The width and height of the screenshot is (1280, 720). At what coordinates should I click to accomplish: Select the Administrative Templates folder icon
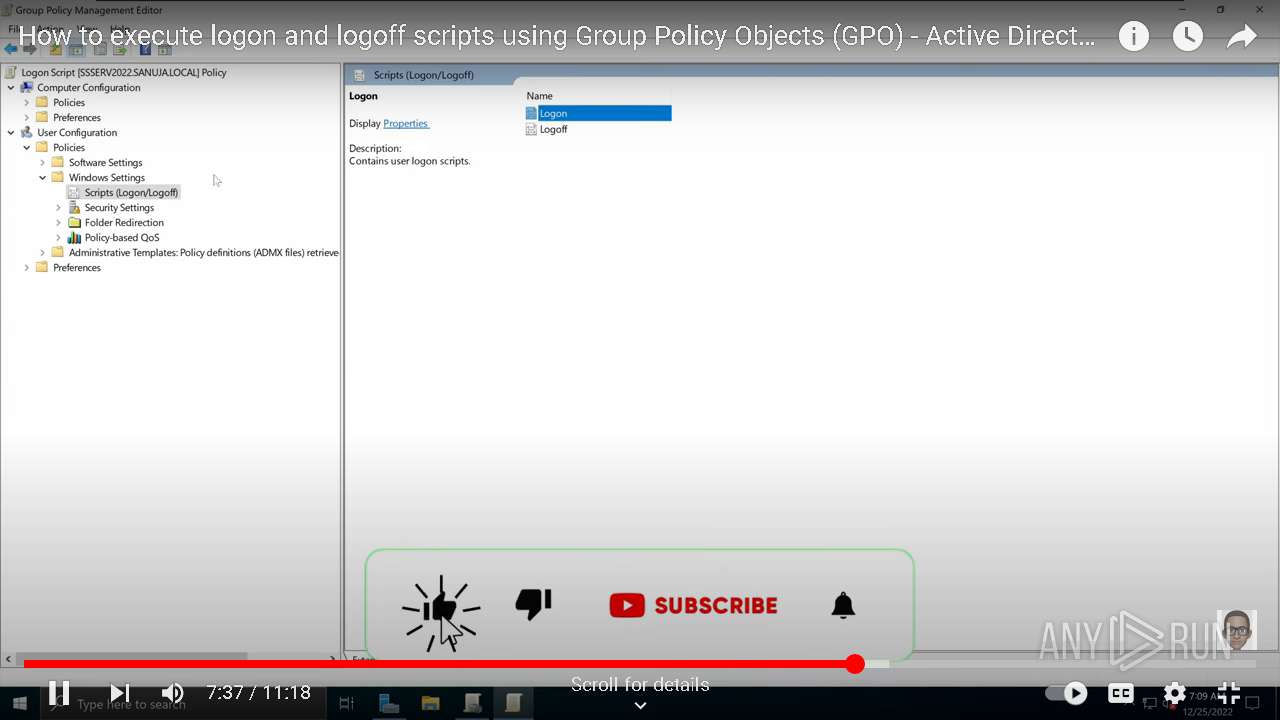[58, 252]
